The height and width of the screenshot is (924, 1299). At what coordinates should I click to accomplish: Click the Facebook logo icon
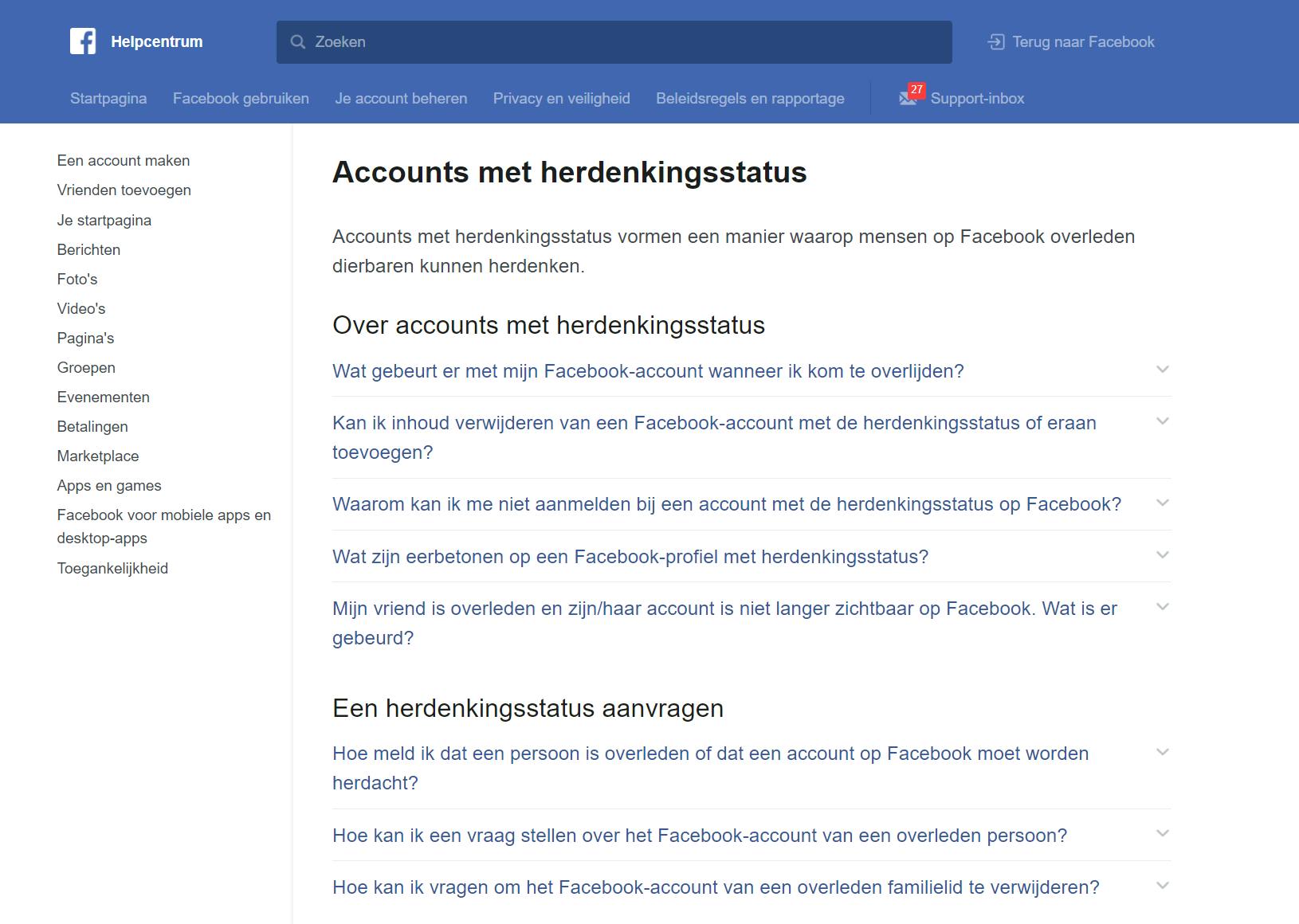83,41
